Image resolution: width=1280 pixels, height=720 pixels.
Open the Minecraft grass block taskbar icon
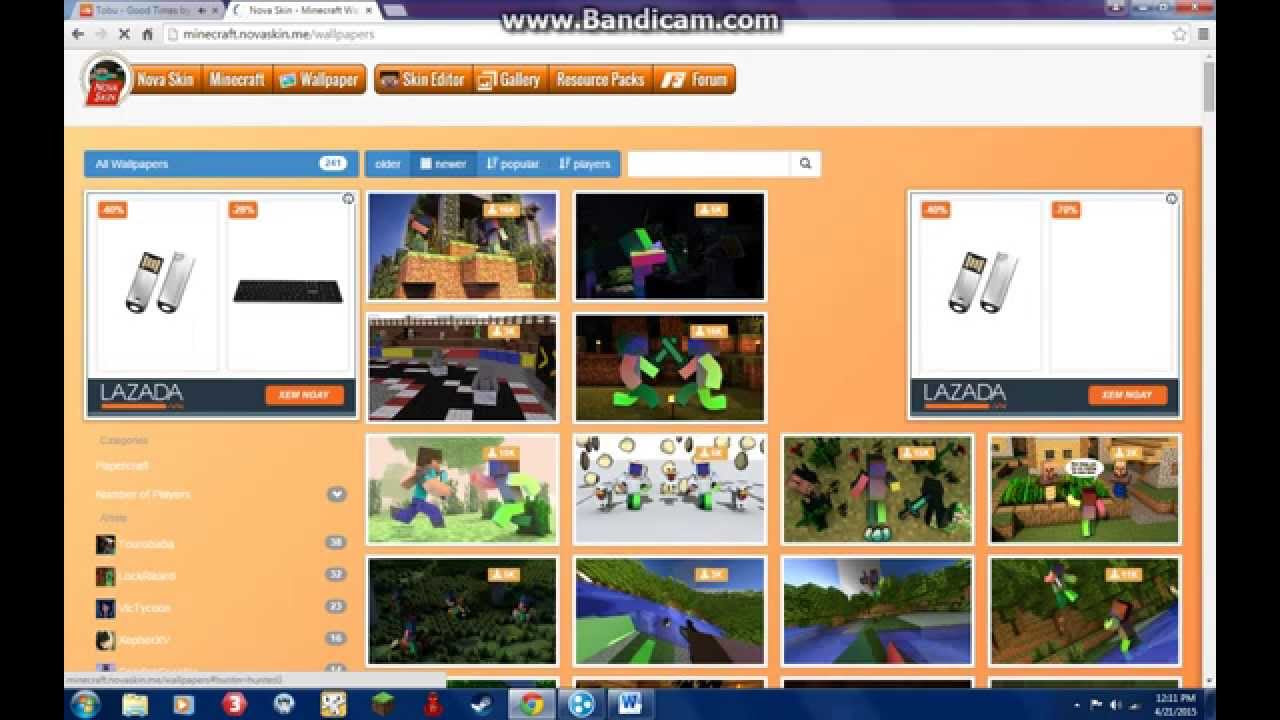click(x=383, y=704)
